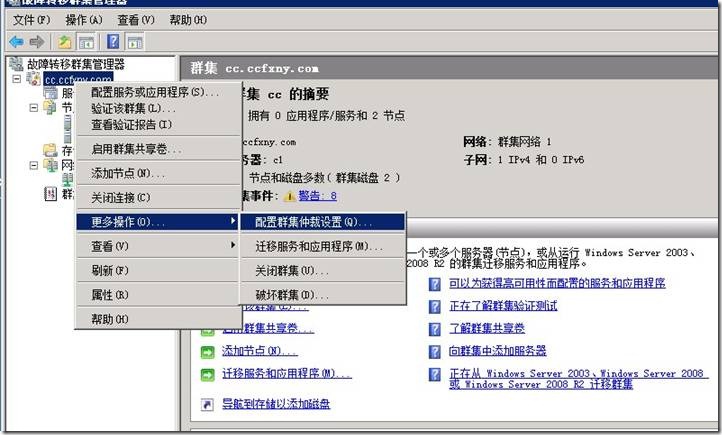Image resolution: width=722 pixels, height=435 pixels.
Task: Choose 刷新(F) in context menu
Action: tap(158, 271)
